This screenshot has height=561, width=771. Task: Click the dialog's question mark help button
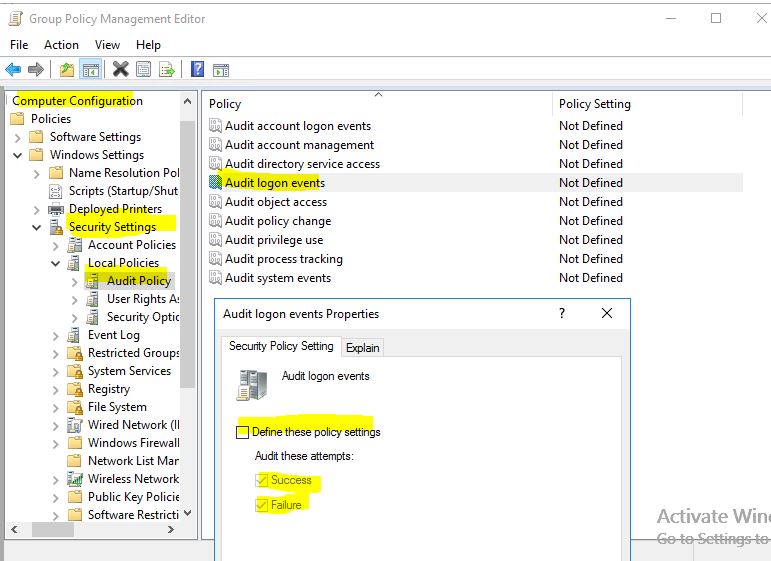pos(562,313)
